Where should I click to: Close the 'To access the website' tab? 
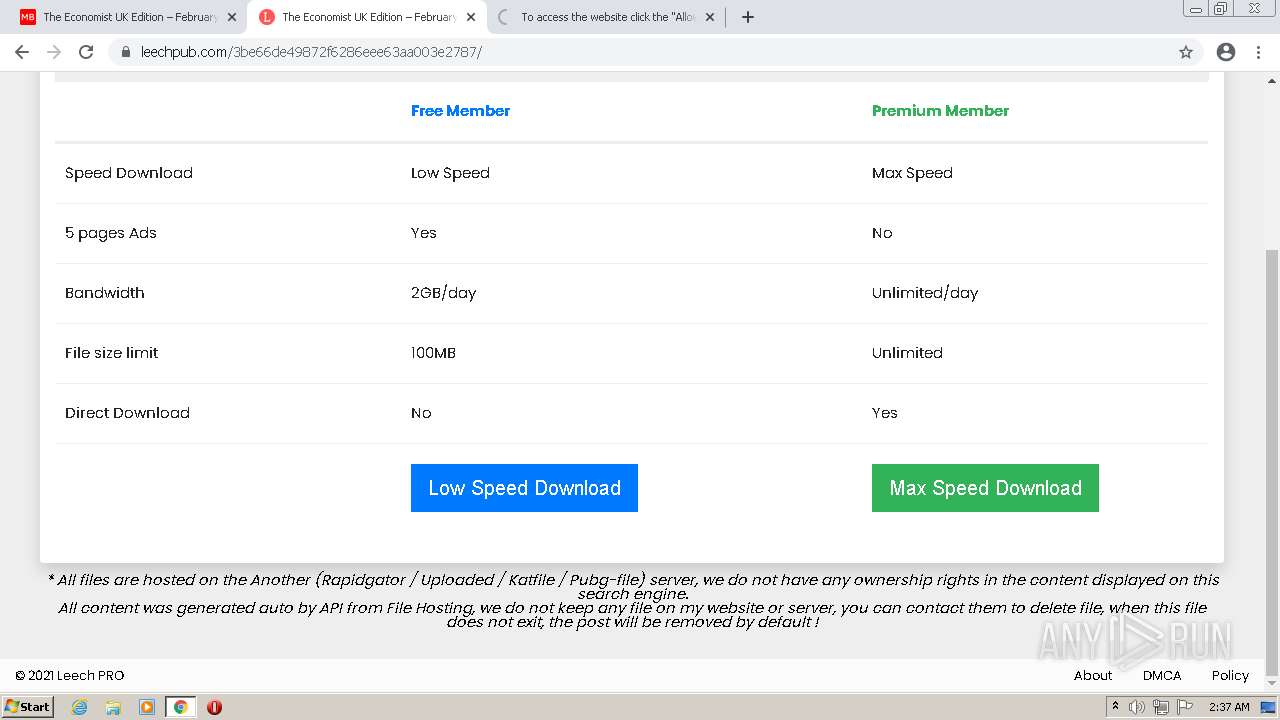710,17
